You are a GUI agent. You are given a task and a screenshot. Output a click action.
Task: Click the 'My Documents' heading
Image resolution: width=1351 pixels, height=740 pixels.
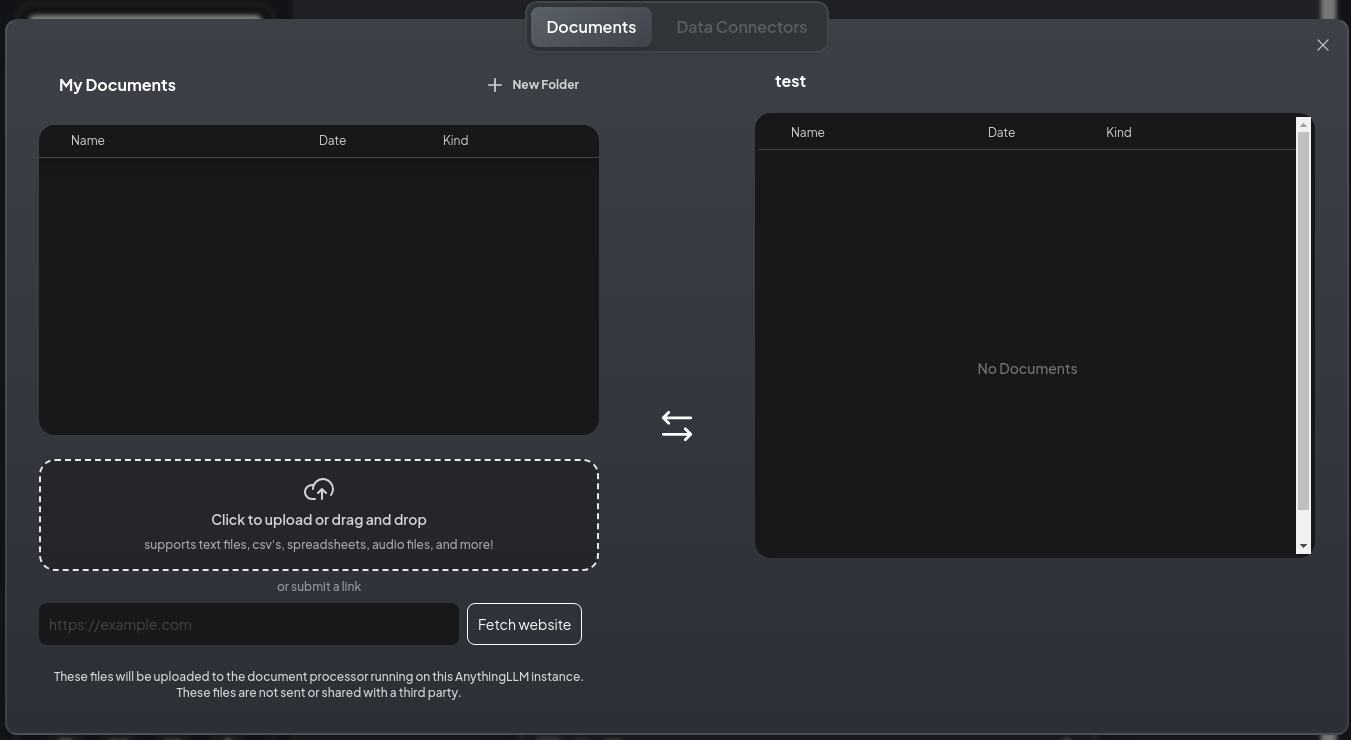[117, 85]
